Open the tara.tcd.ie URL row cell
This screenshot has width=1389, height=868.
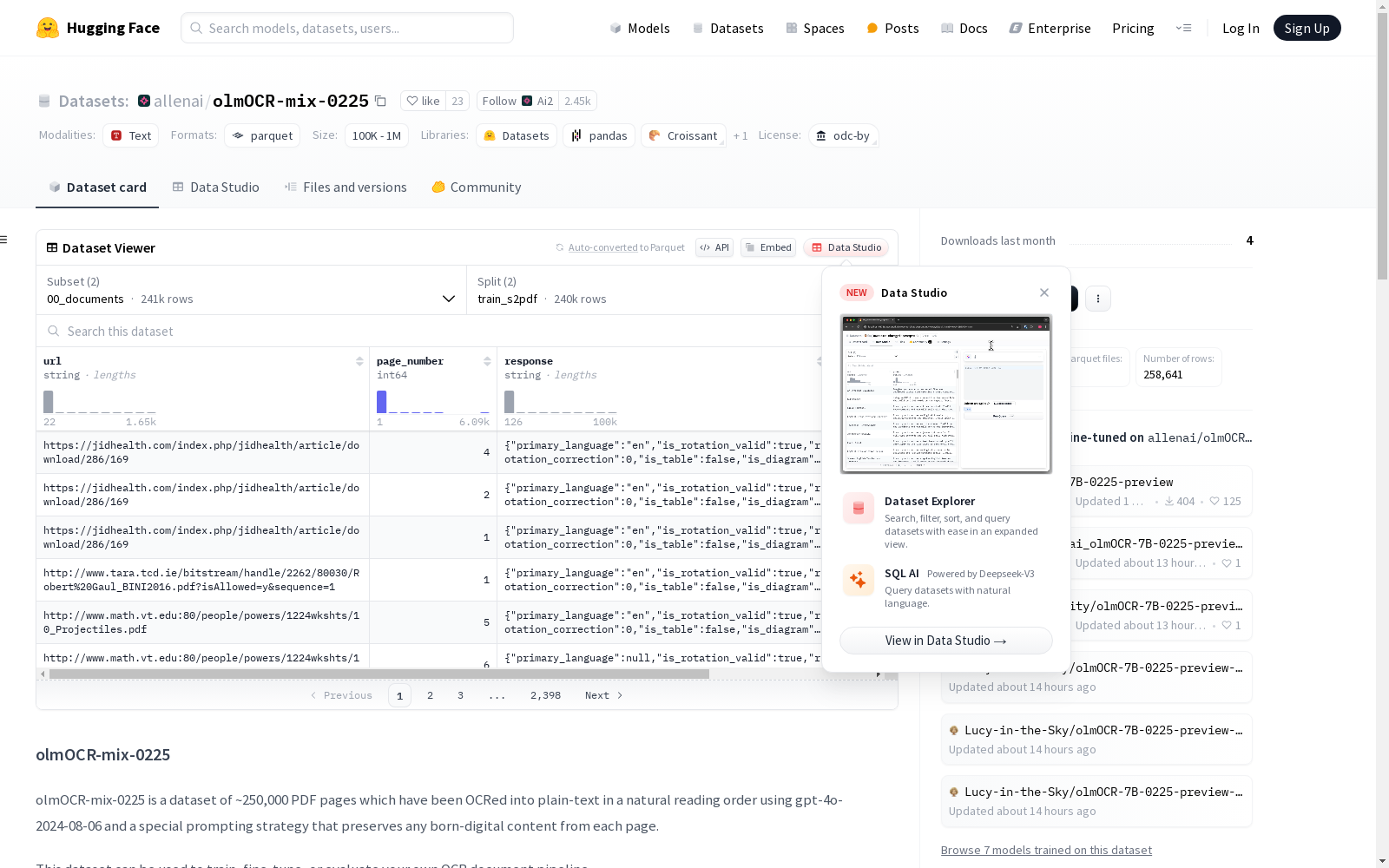(x=202, y=580)
